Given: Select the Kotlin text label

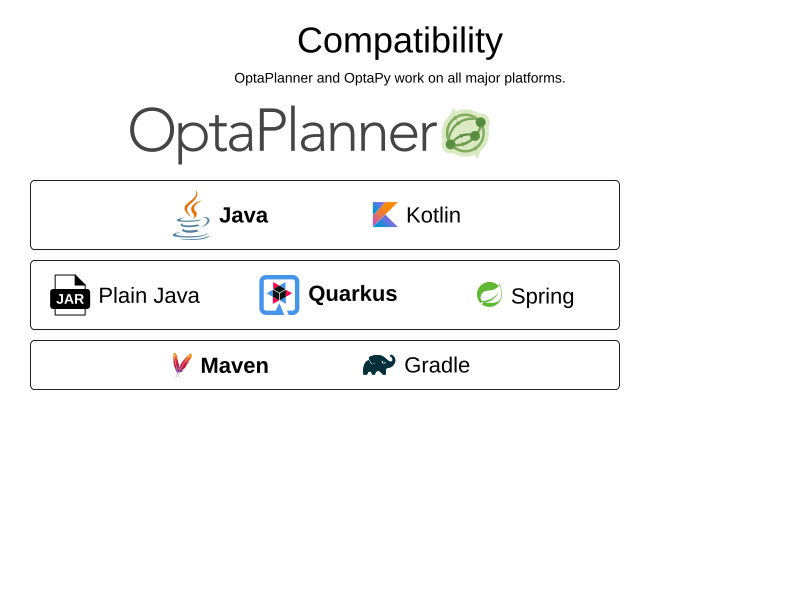Looking at the screenshot, I should pos(434,215).
